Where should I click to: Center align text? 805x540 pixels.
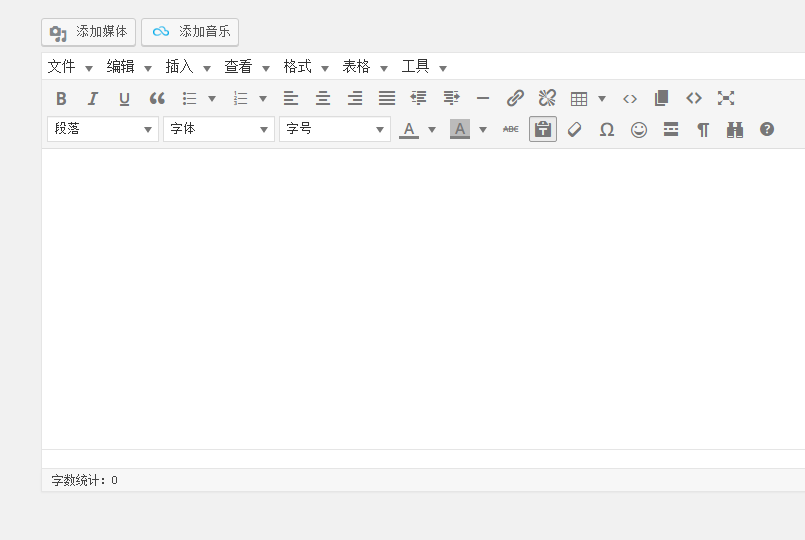tap(323, 98)
